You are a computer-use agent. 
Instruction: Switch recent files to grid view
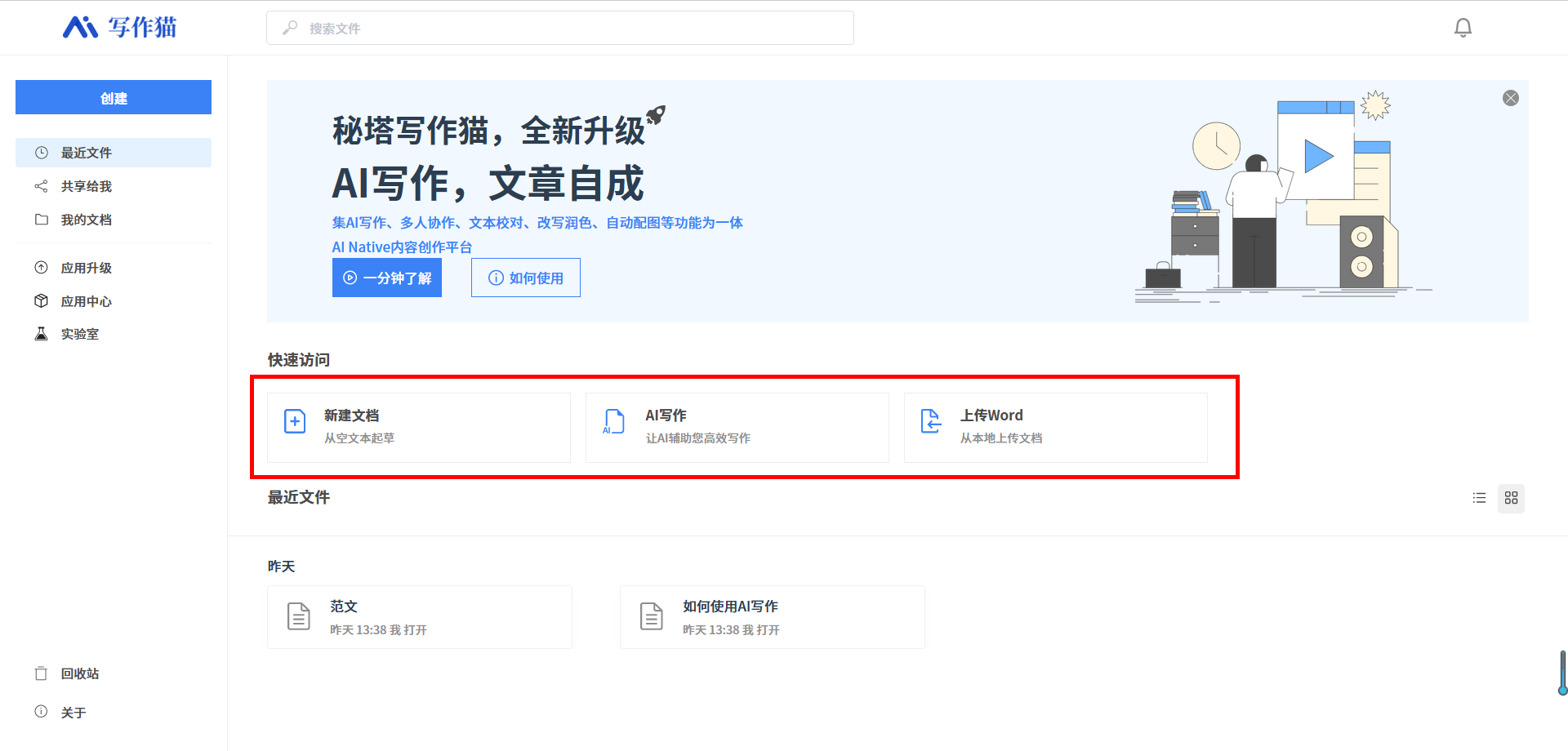(1511, 498)
